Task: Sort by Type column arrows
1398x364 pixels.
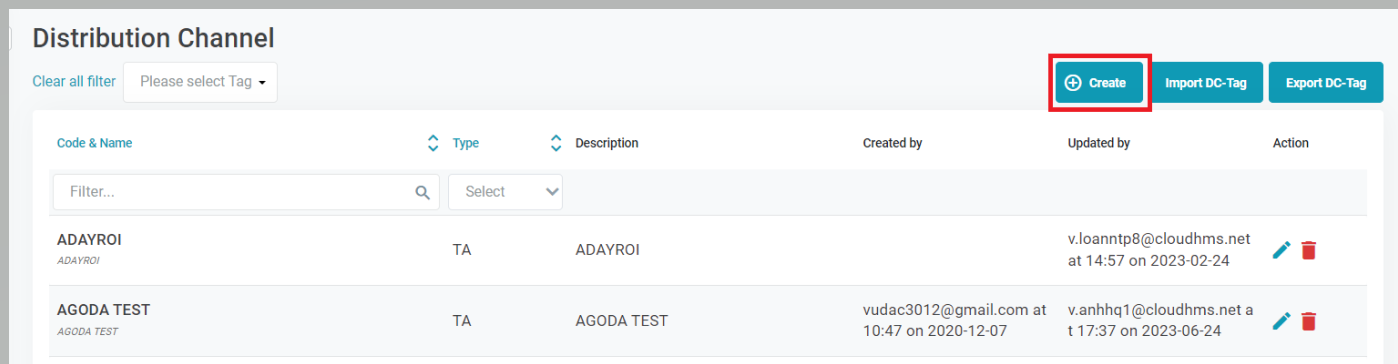Action: tap(556, 143)
